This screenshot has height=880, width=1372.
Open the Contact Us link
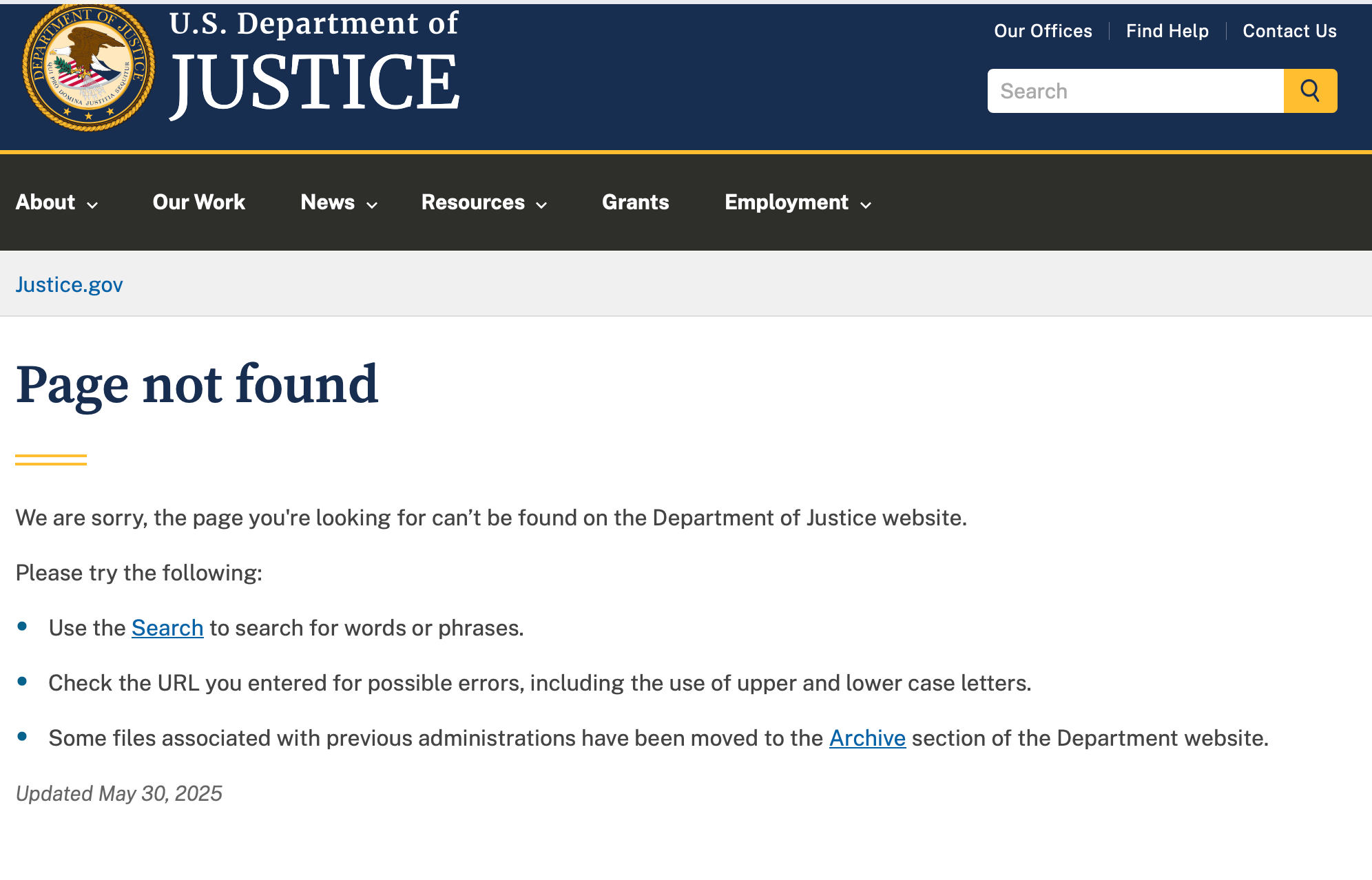1289,31
